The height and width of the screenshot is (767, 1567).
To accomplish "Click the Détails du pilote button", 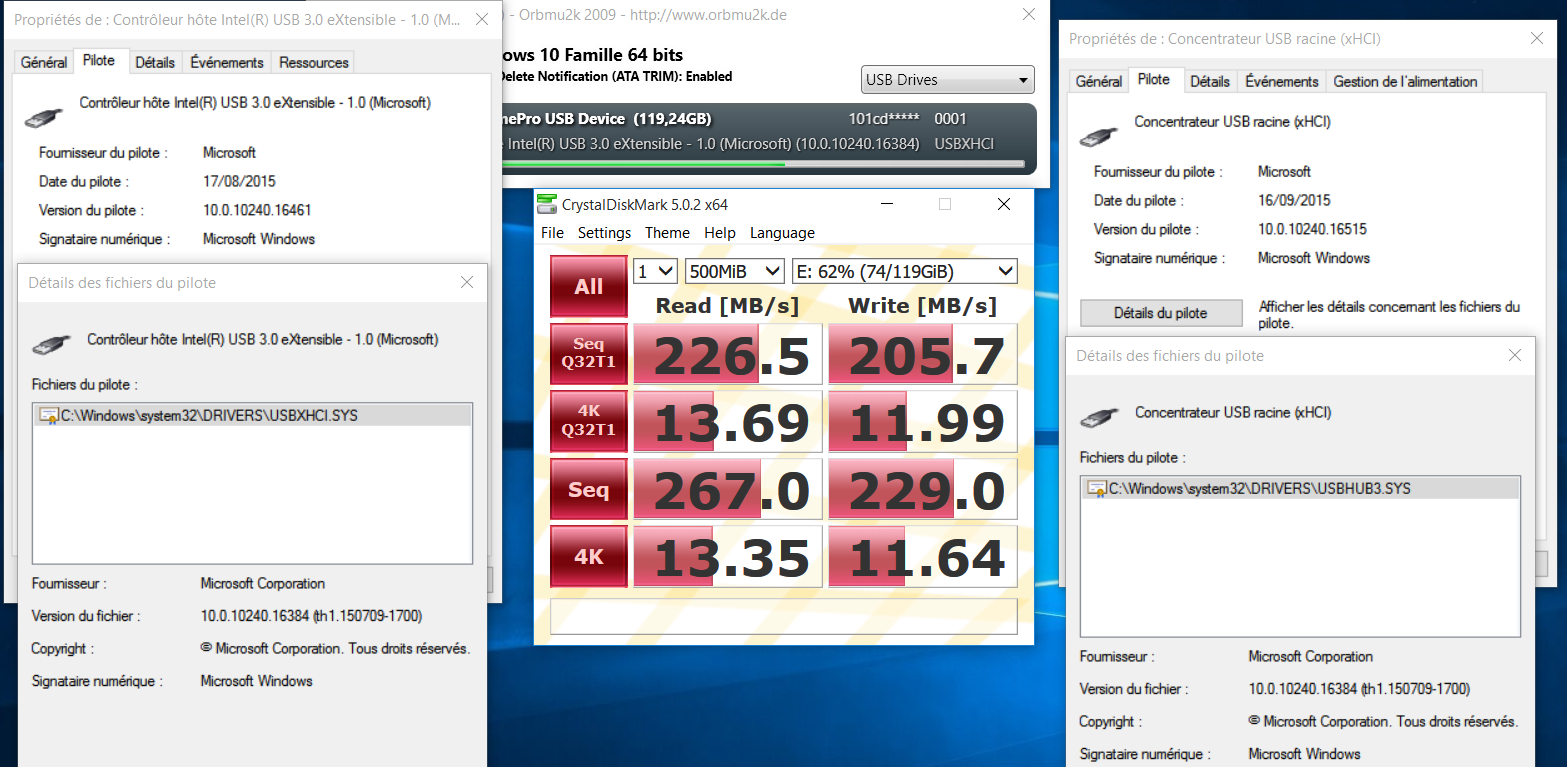I will pyautogui.click(x=1161, y=313).
